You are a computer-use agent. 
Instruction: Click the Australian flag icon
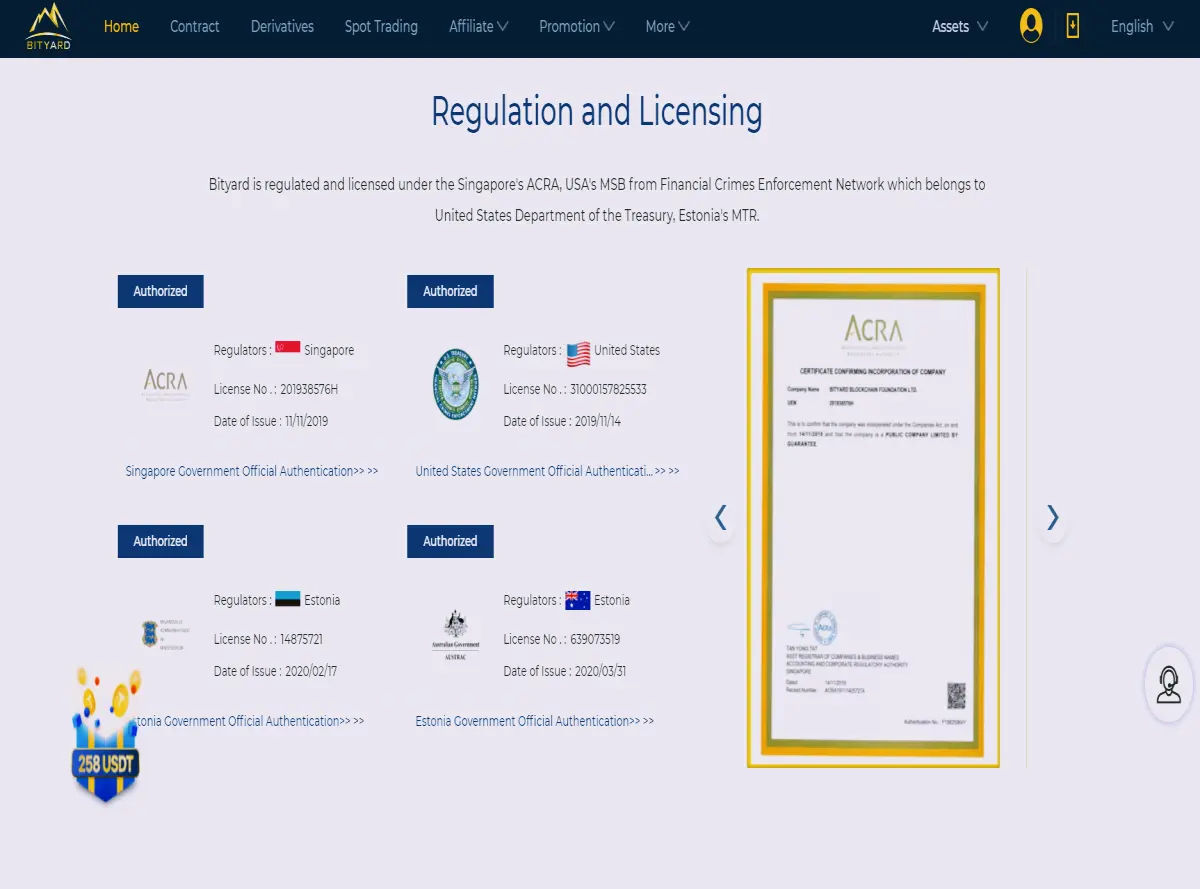click(x=578, y=599)
